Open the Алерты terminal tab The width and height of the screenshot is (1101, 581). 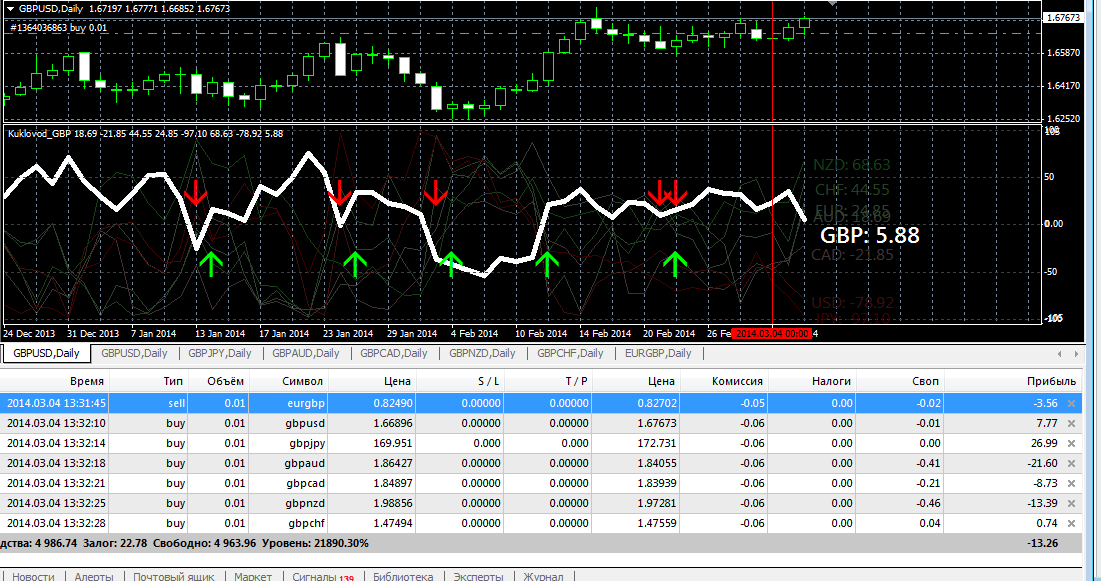click(x=93, y=576)
